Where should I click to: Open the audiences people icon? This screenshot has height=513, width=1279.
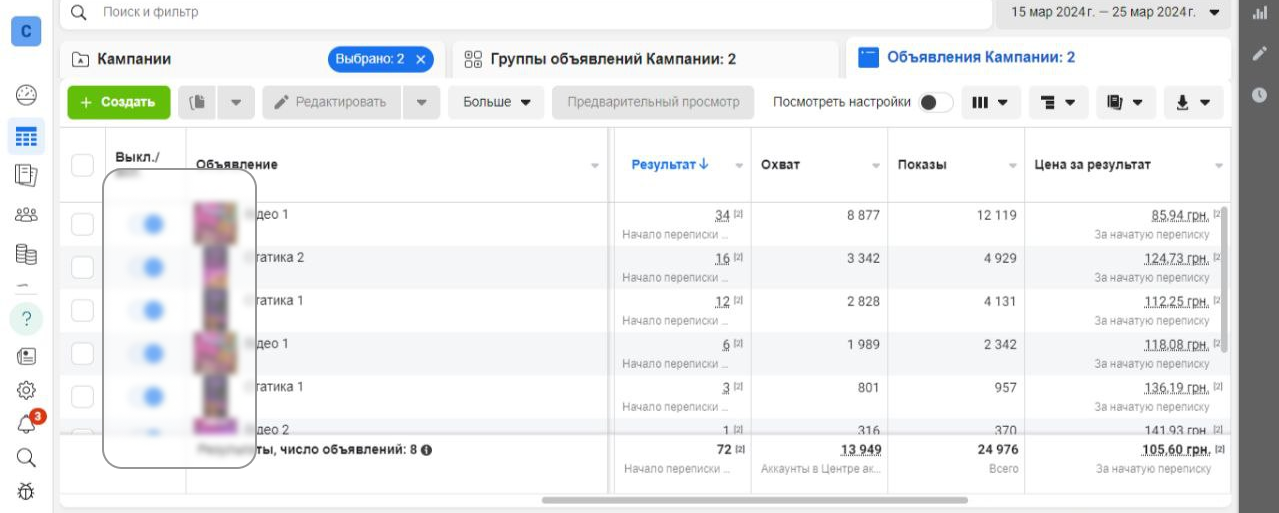pos(27,214)
